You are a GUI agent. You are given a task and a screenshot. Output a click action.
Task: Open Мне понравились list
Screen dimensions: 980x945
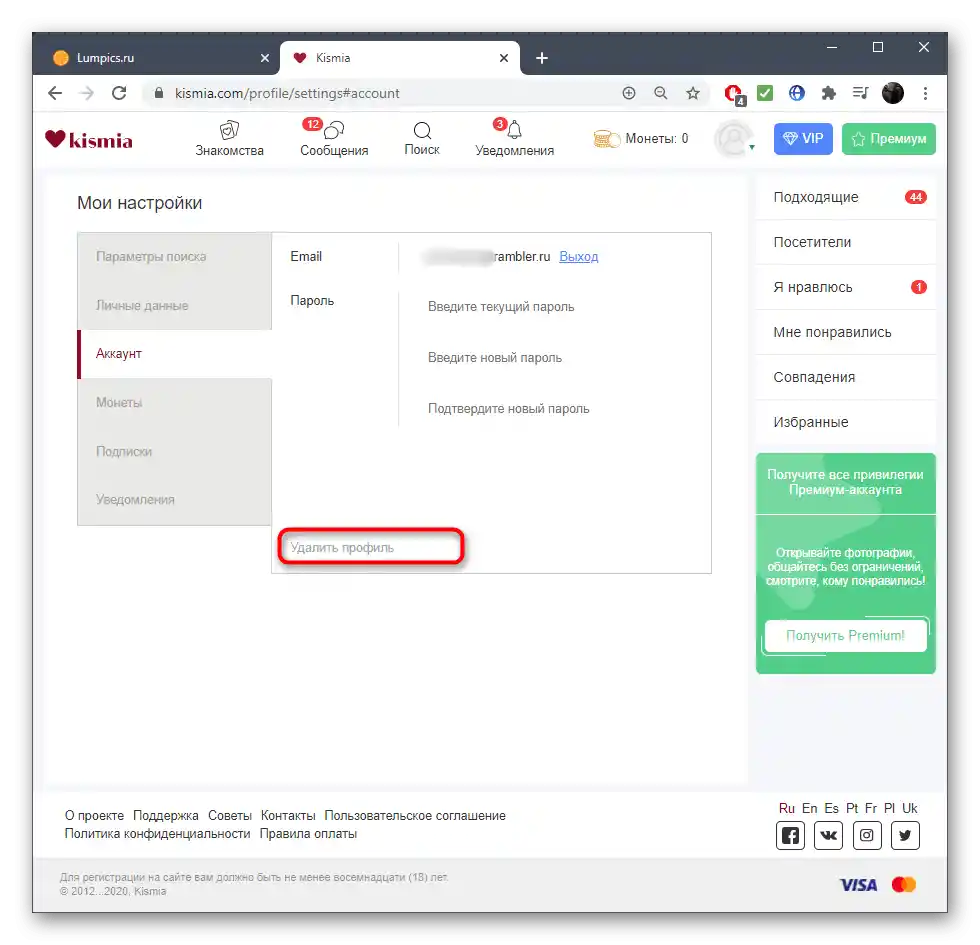[846, 332]
